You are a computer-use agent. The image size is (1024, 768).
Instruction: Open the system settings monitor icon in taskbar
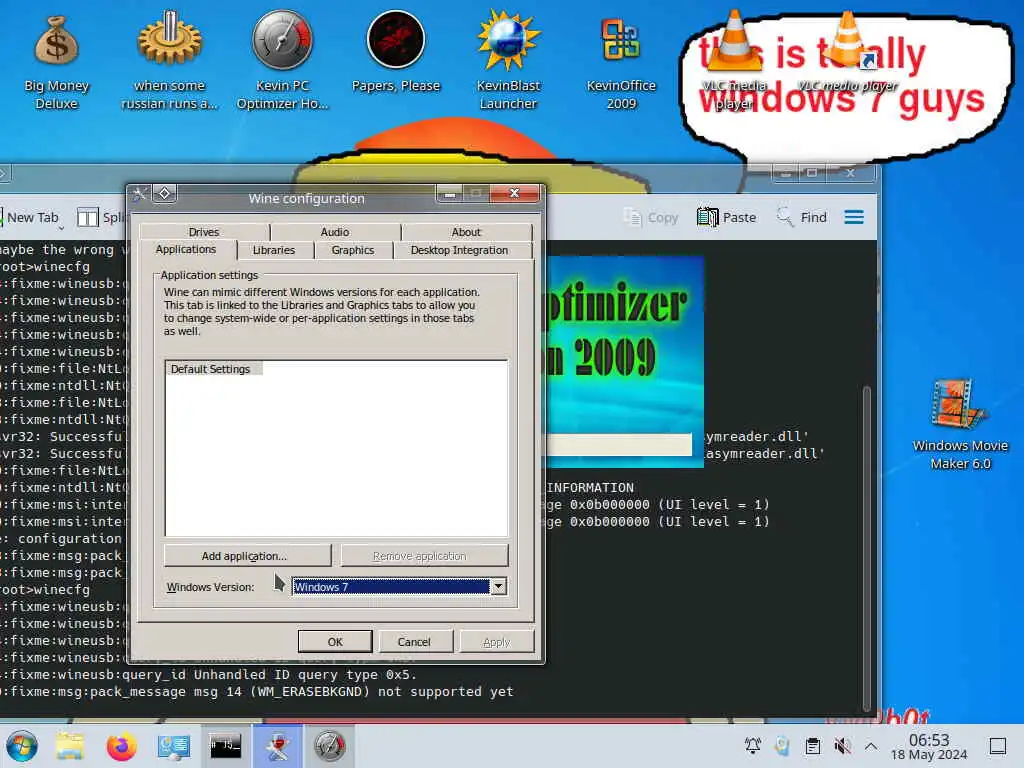[173, 746]
